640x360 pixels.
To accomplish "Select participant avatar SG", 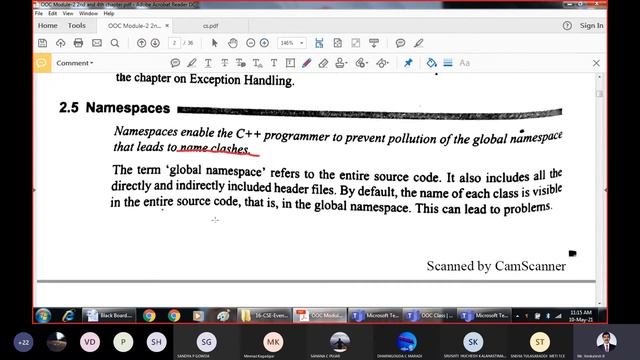I will 207,342.
